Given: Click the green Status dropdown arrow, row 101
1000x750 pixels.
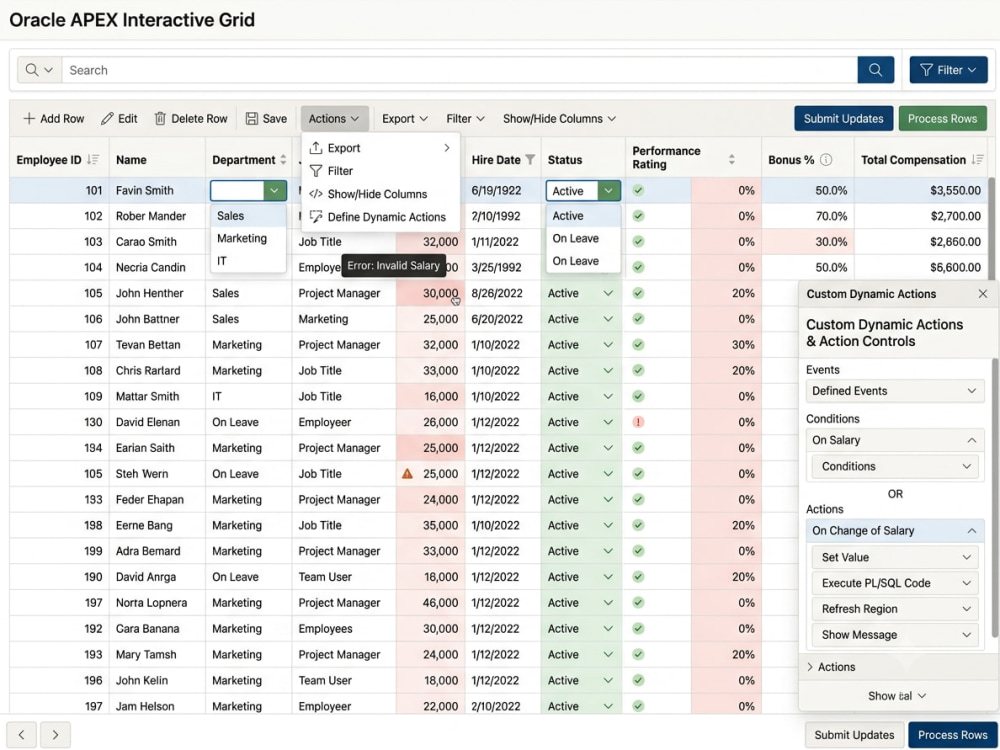Looking at the screenshot, I should click(609, 191).
